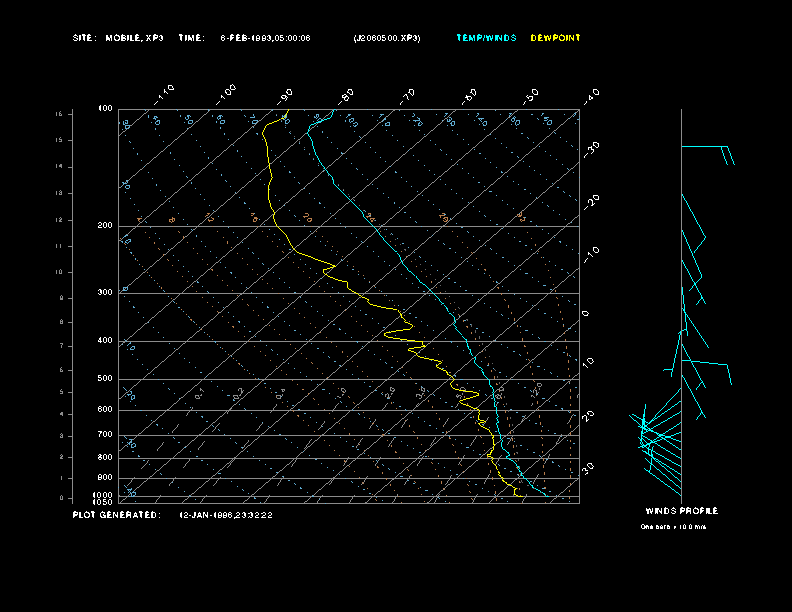Click the 200 pressure level label

coord(105,226)
